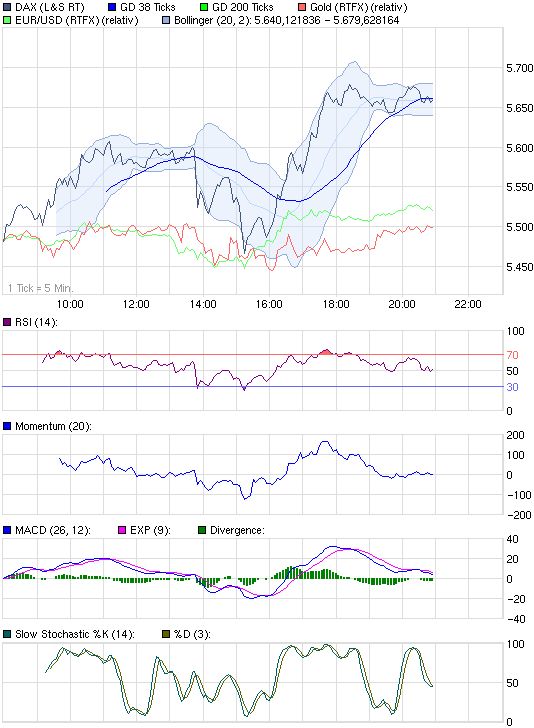The height and width of the screenshot is (728, 534).
Task: Click the RSI (14): indicator title
Action: coord(36,322)
